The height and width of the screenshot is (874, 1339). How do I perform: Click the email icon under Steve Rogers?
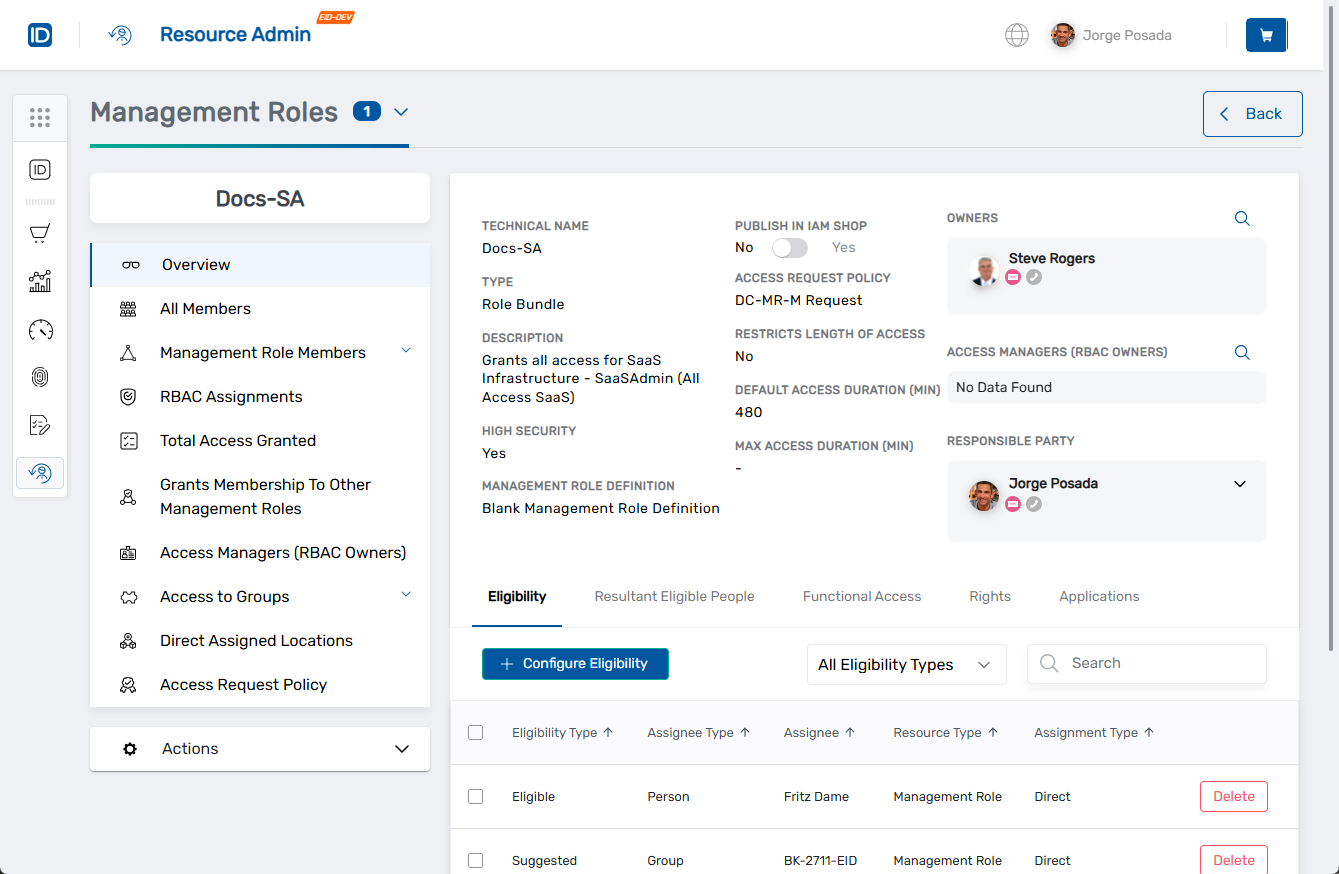(x=1013, y=276)
